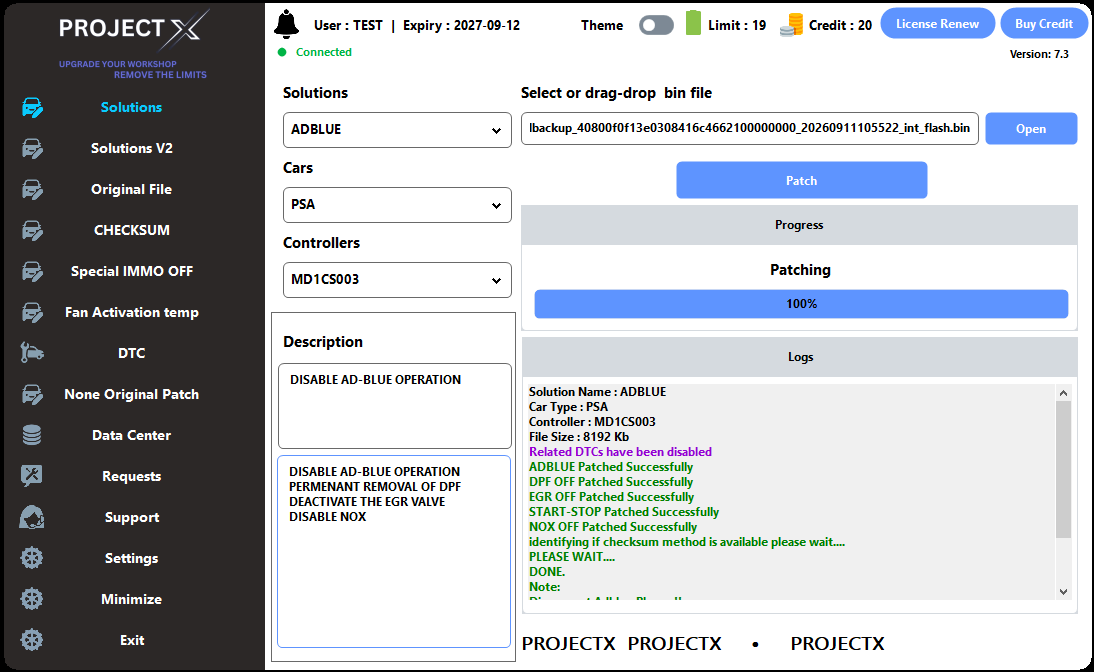Viewport: 1094px width, 672px height.
Task: Click the Fan Activation temp label
Action: [131, 312]
